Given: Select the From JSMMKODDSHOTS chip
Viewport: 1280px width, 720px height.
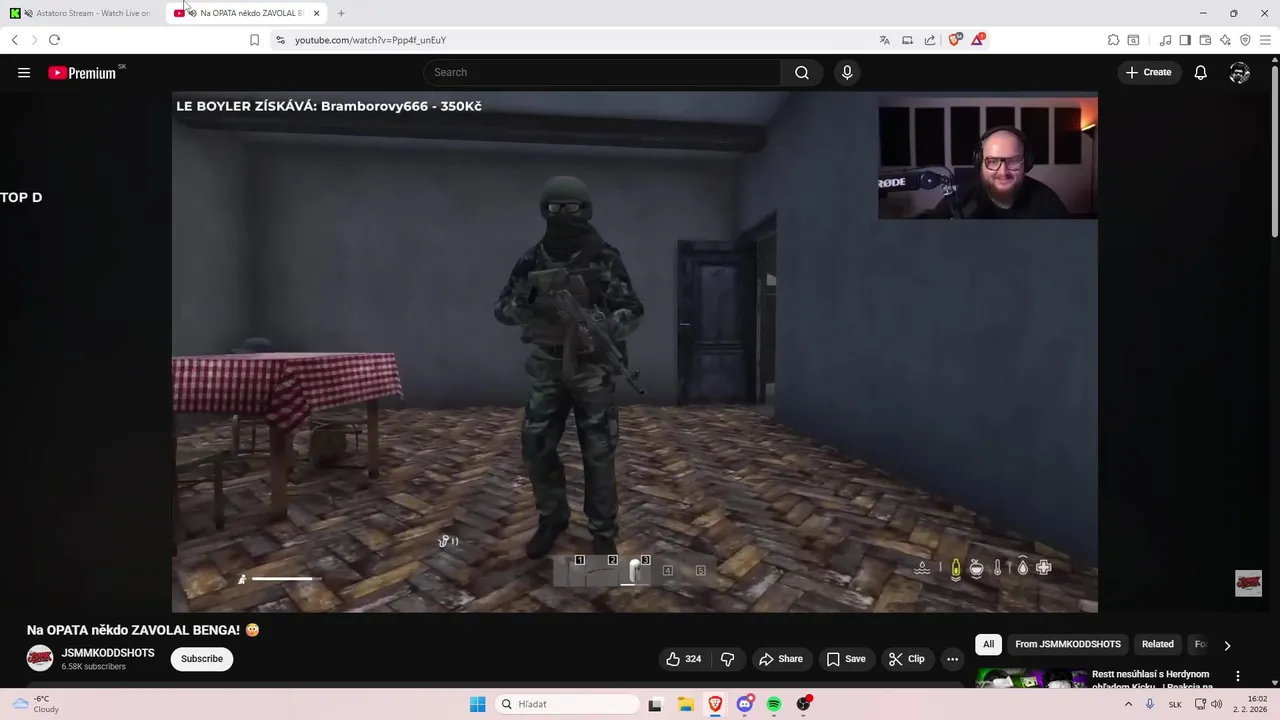Looking at the screenshot, I should [x=1067, y=644].
